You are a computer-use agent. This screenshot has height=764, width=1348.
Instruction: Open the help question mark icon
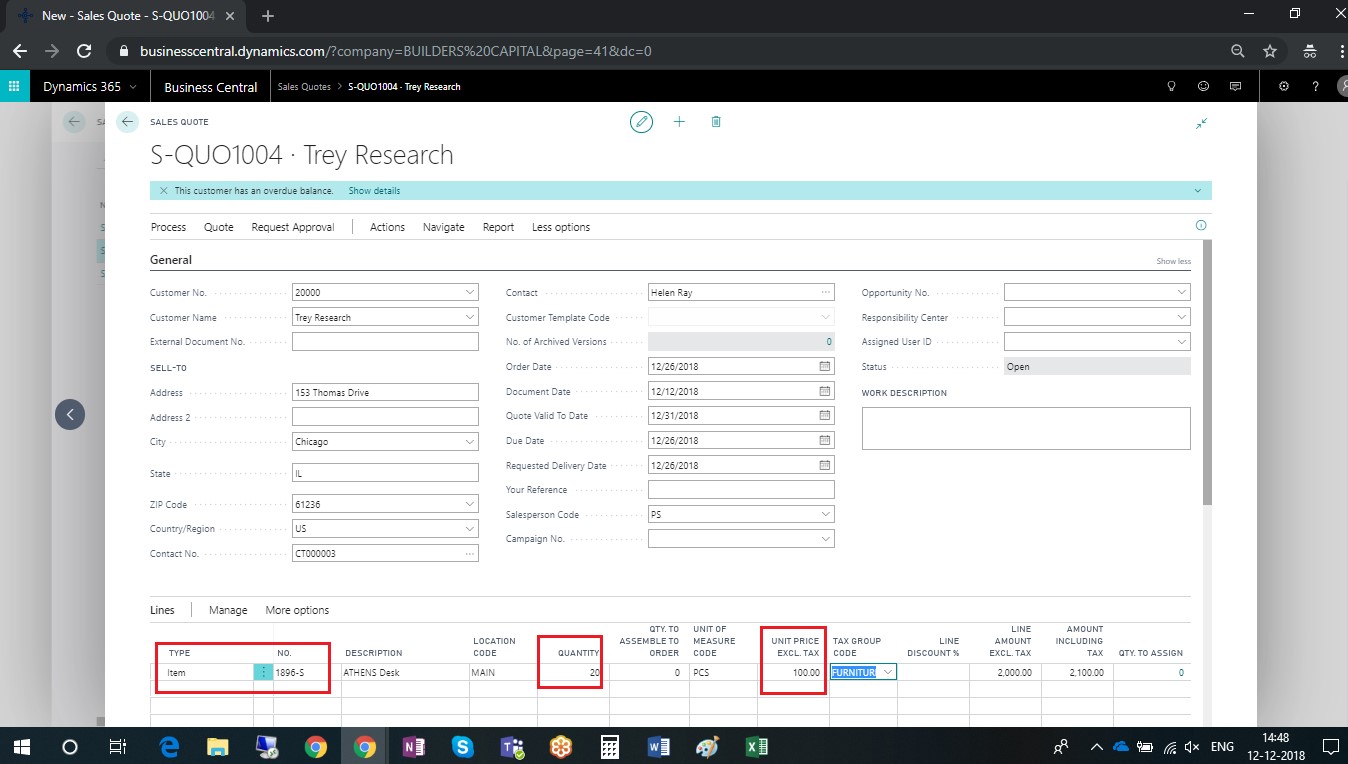coord(1316,87)
